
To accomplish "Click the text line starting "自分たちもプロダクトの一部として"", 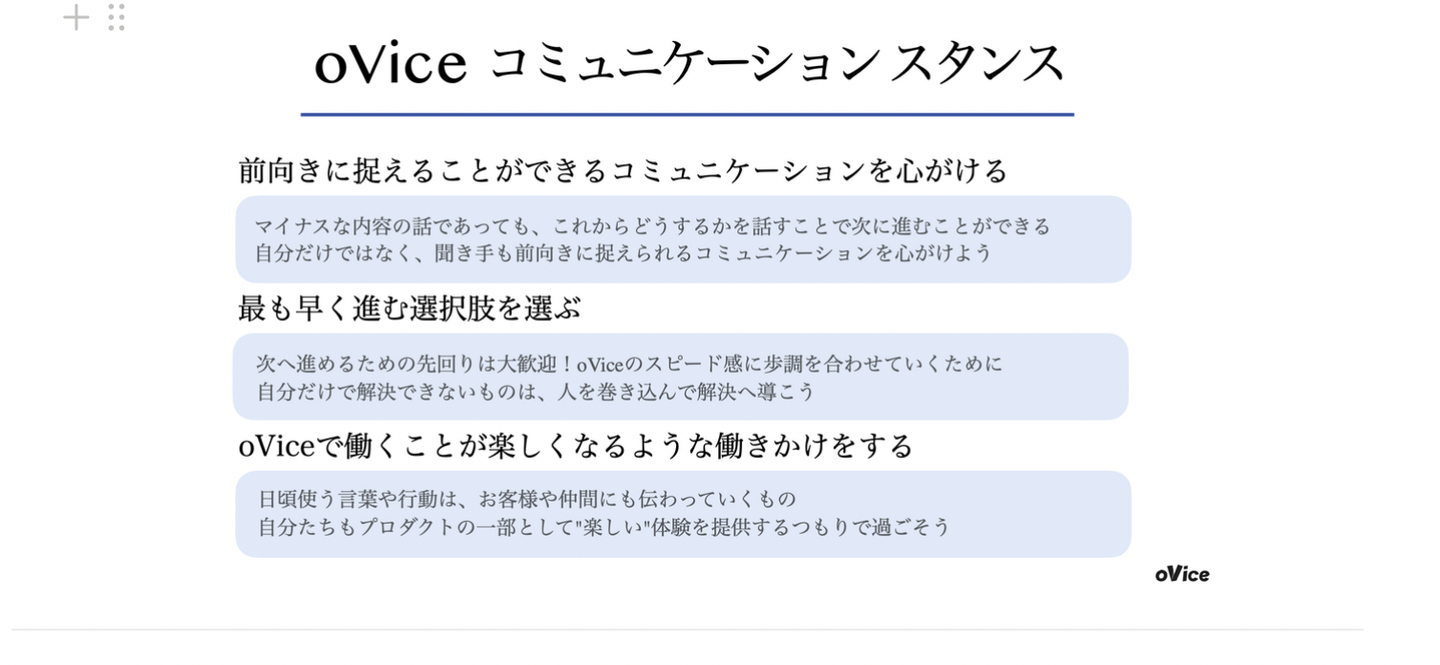I will pyautogui.click(x=603, y=526).
